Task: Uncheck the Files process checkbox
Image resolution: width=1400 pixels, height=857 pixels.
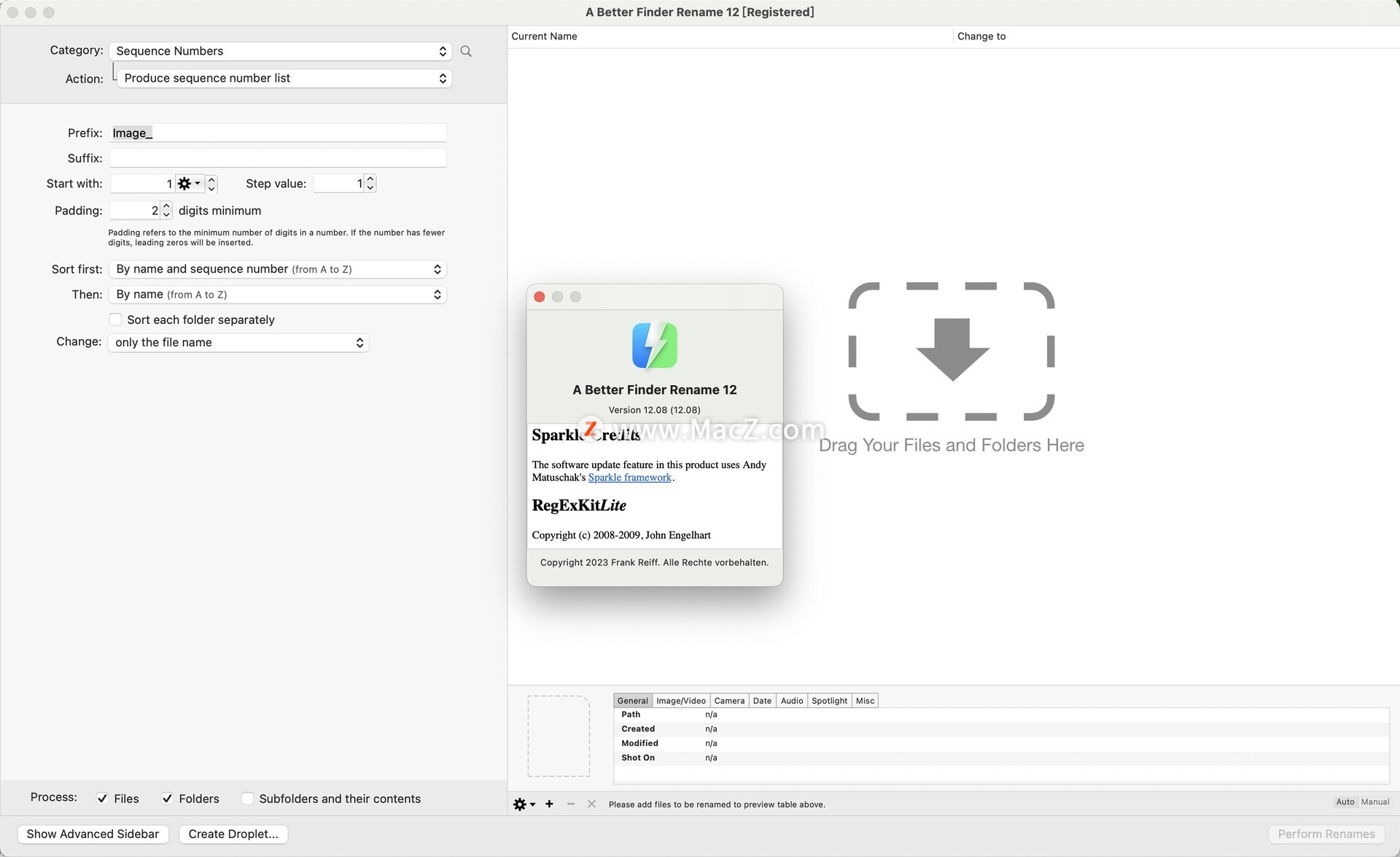Action: [102, 799]
